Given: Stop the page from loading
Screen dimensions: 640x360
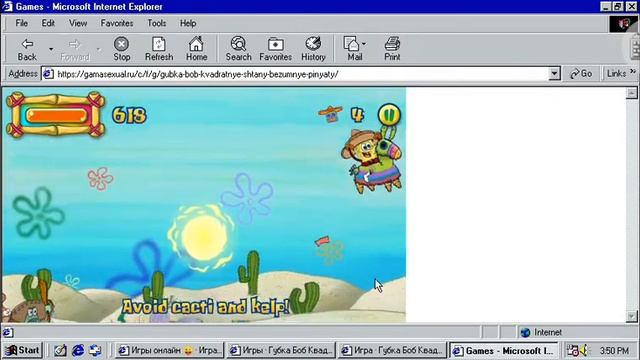Looking at the screenshot, I should coord(122,49).
